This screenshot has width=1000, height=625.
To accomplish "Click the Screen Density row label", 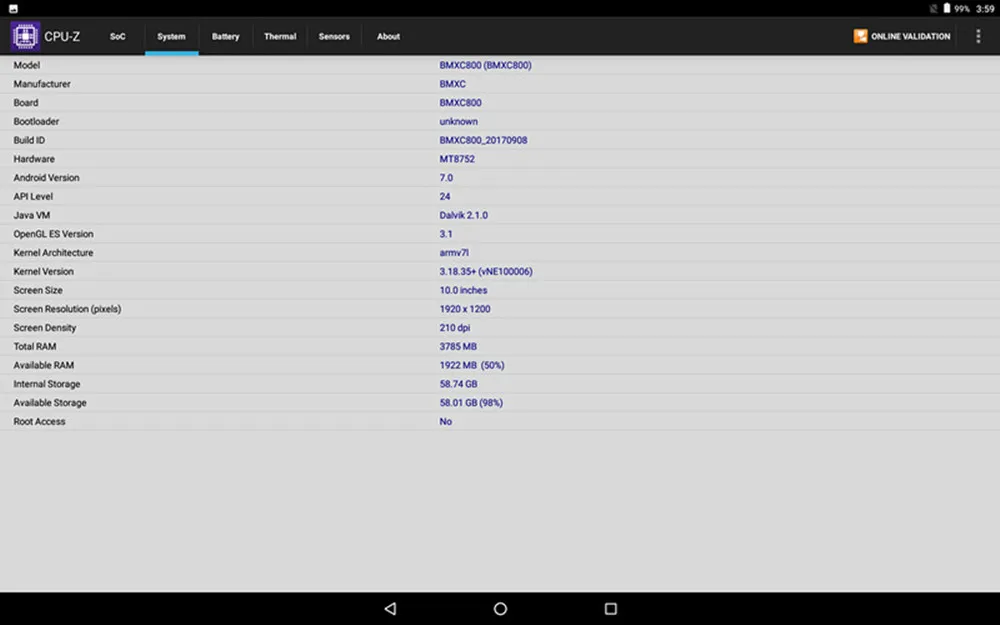I will click(x=45, y=328).
